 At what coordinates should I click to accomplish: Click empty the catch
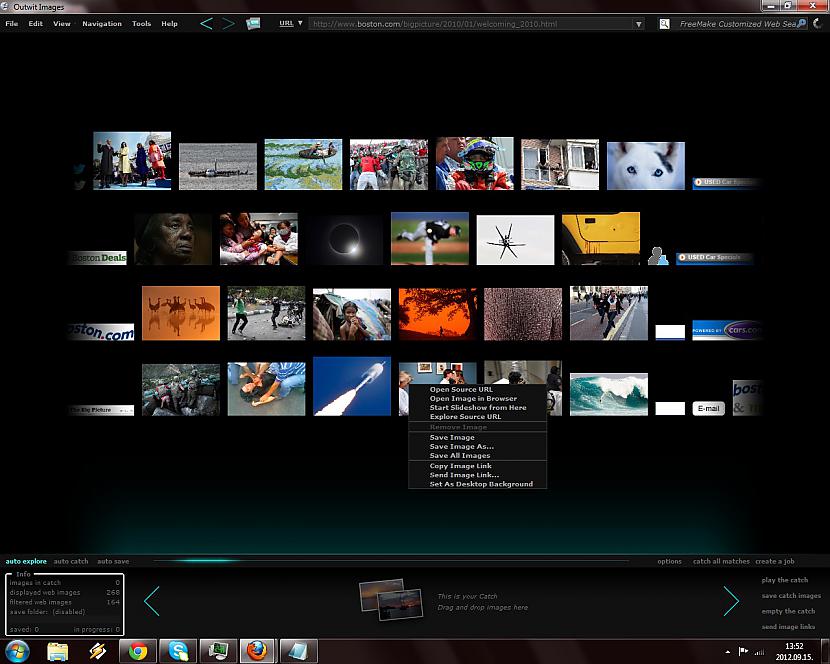(x=788, y=611)
